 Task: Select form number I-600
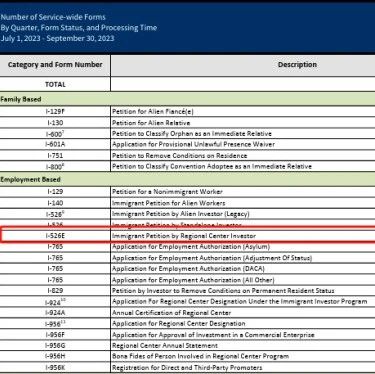click(x=55, y=134)
